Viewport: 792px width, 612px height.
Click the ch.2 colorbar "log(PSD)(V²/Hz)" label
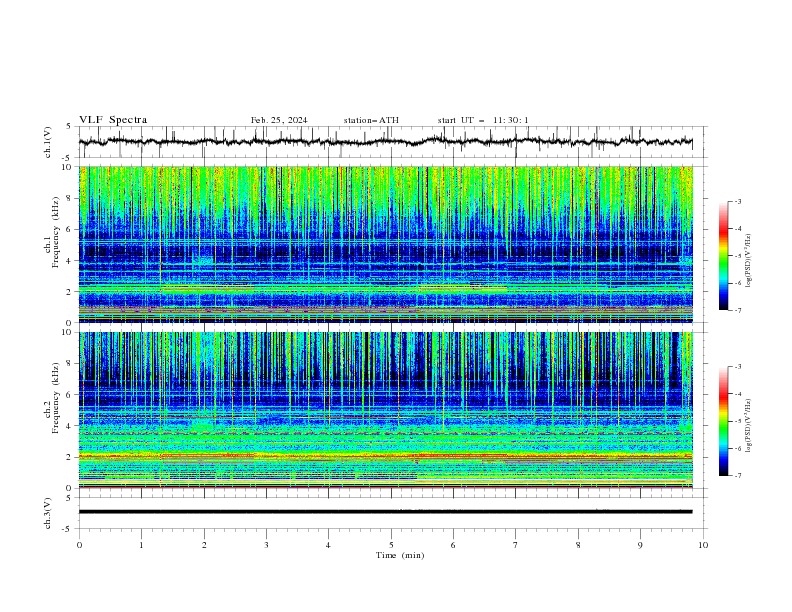748,426
